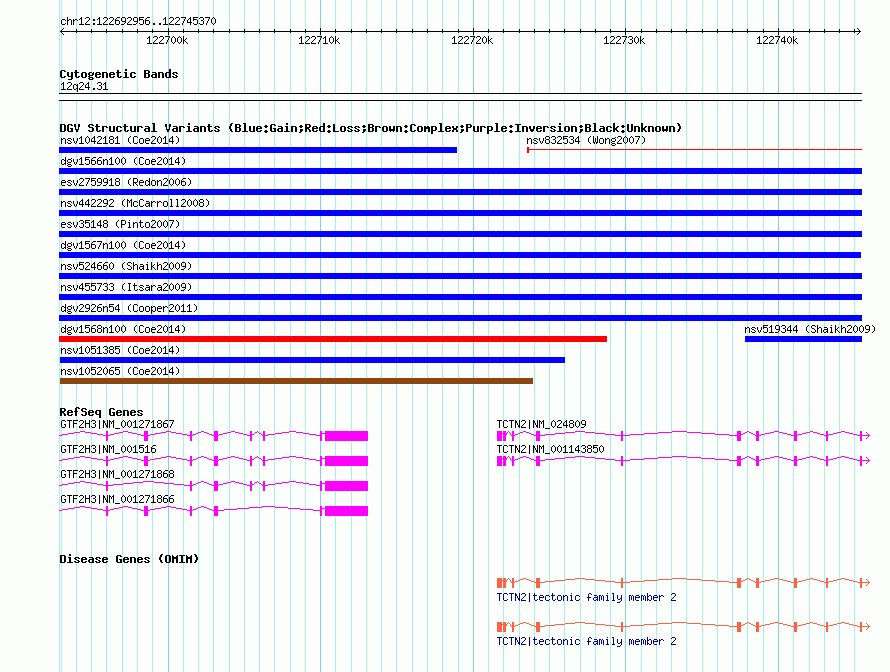Click the Cytogenetic Bands track title
Image resolution: width=890 pixels, height=672 pixels.
[119, 74]
